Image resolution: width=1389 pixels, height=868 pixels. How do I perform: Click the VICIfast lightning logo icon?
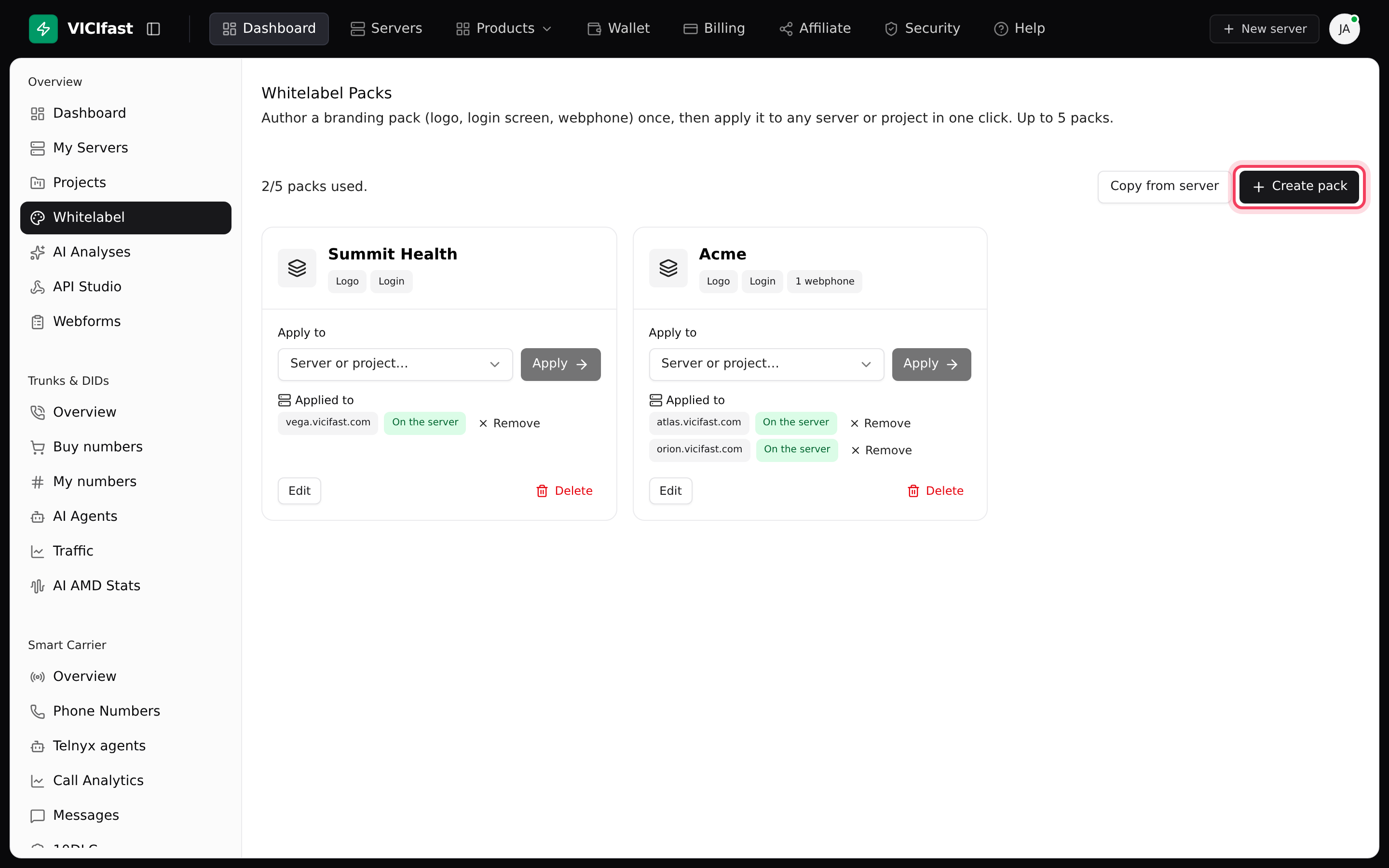43,29
